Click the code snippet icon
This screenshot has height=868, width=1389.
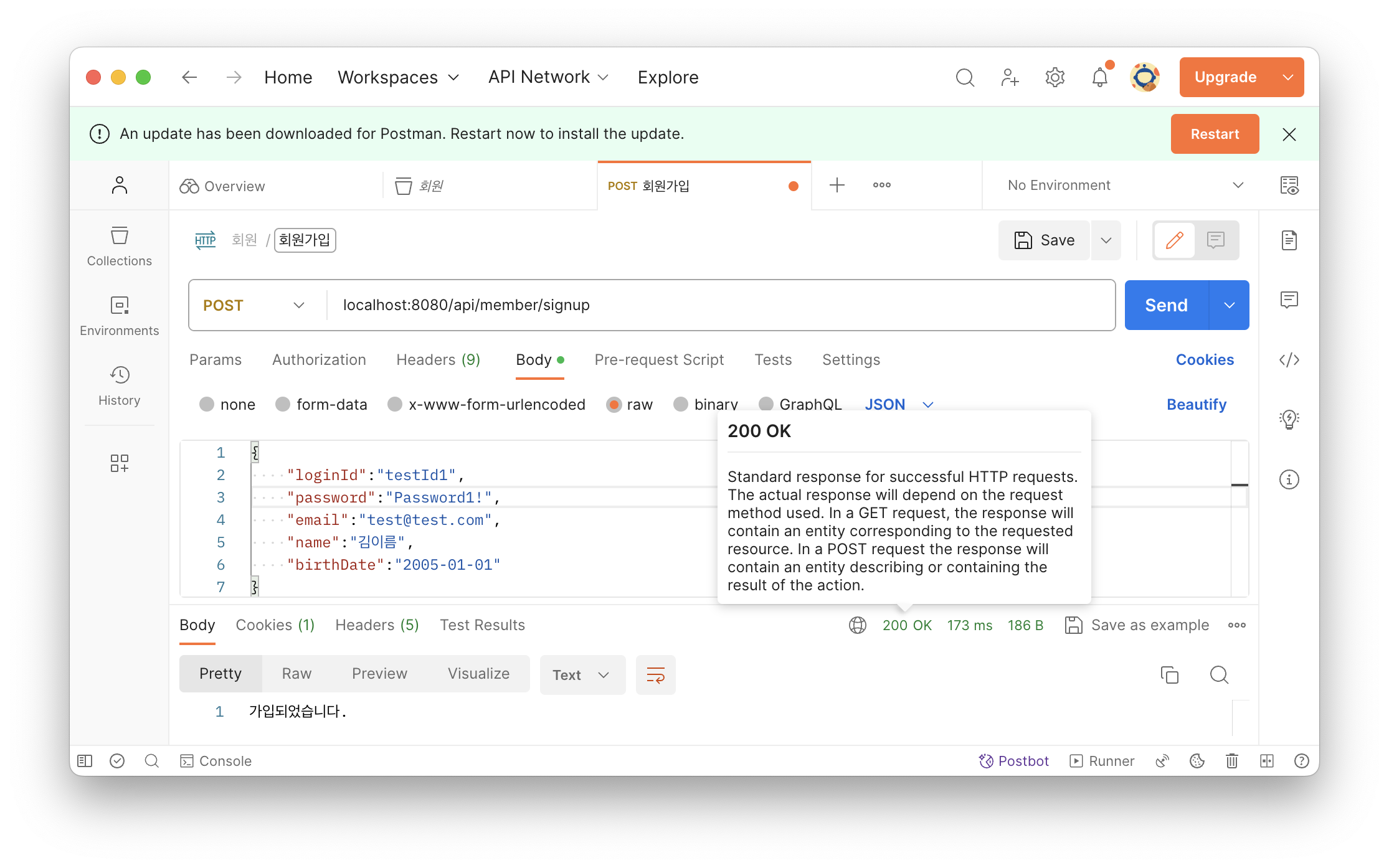pyautogui.click(x=1289, y=360)
